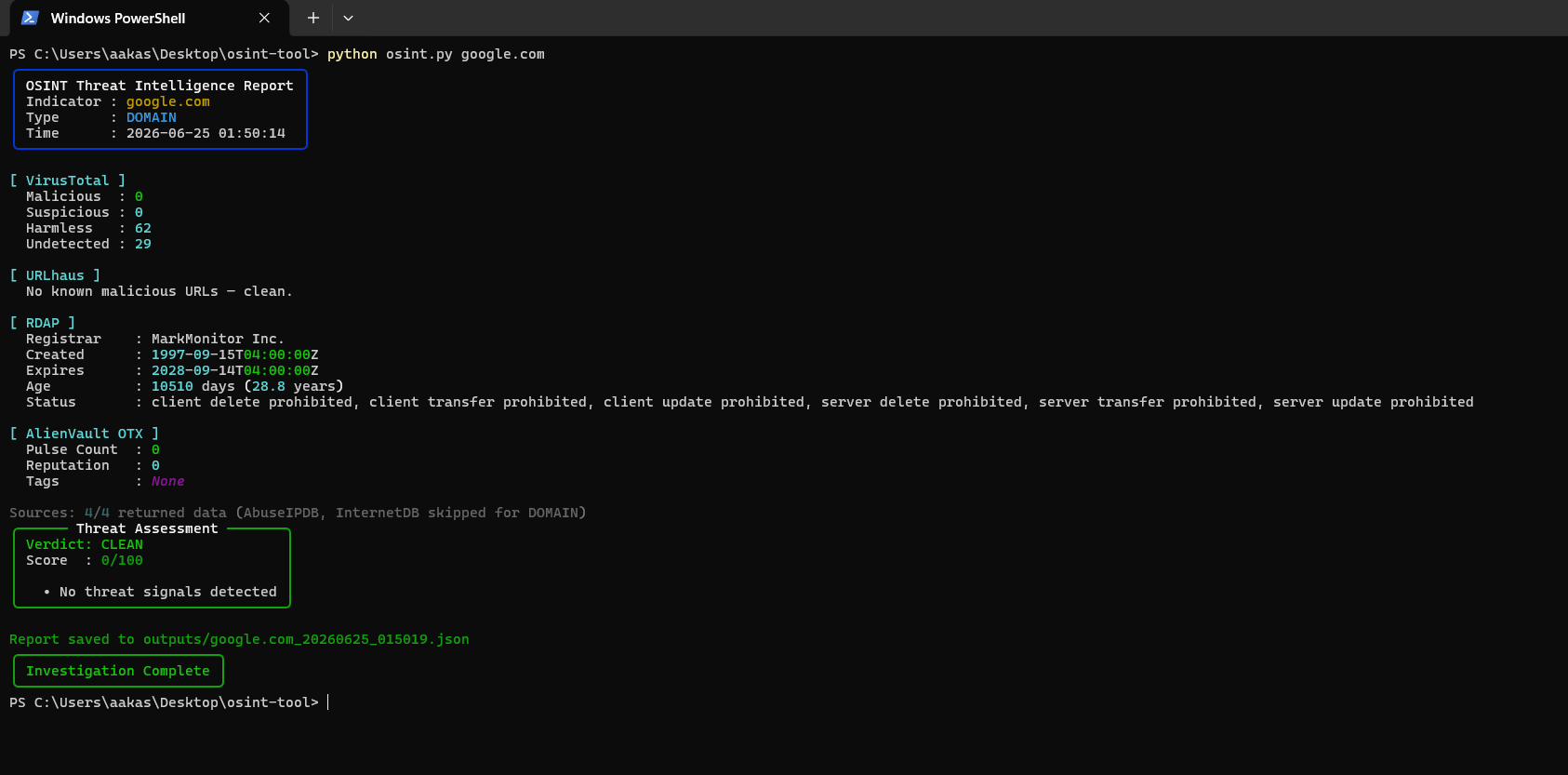The image size is (1568, 775).
Task: Click the 'Threat Assessment' box title
Action: pos(147,528)
